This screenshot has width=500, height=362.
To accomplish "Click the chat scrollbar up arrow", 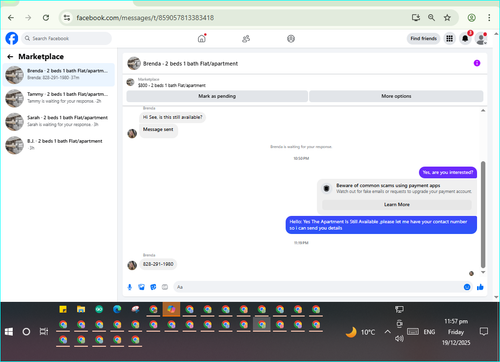I will [x=483, y=111].
